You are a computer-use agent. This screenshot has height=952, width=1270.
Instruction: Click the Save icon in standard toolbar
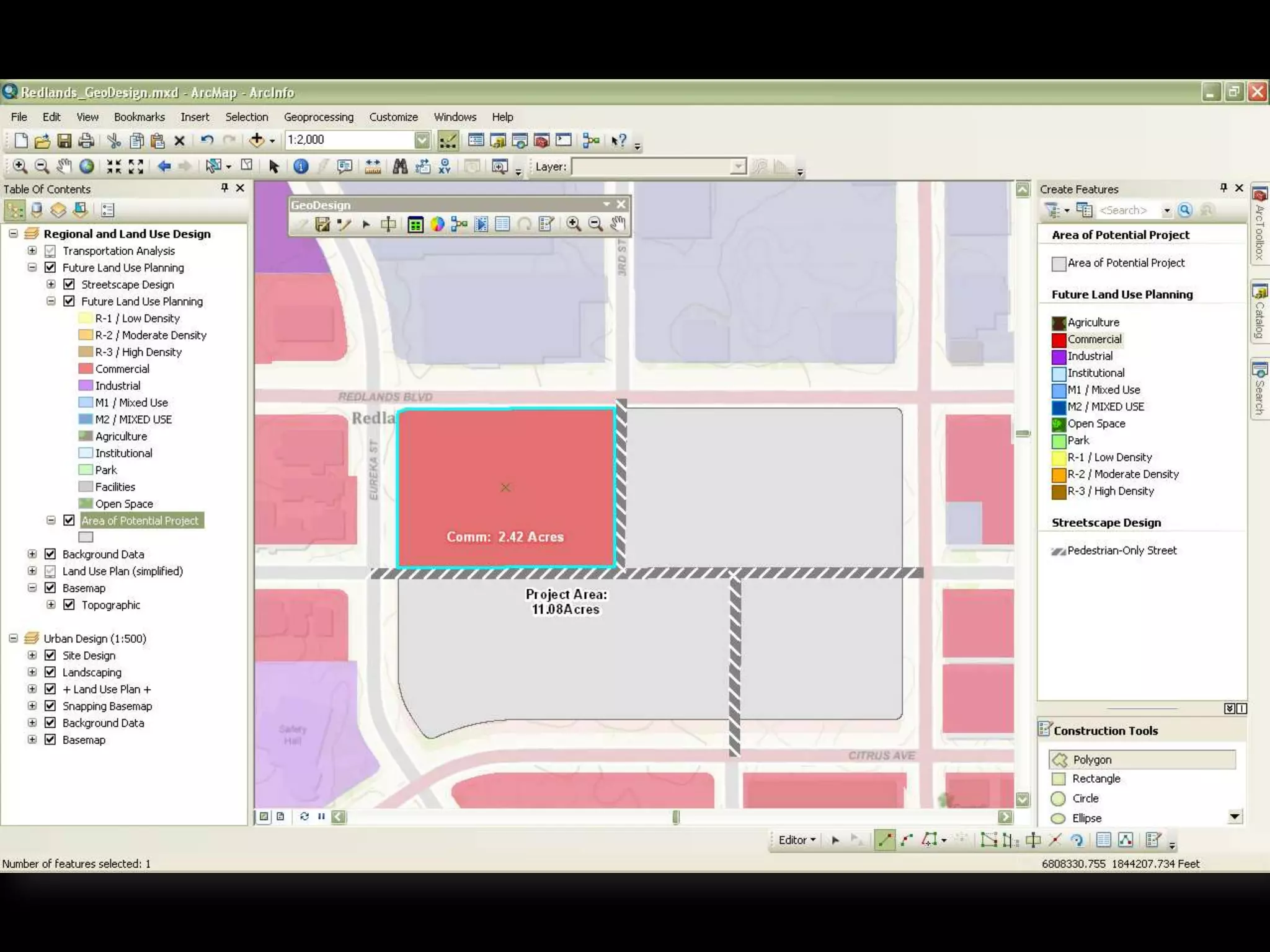[64, 141]
